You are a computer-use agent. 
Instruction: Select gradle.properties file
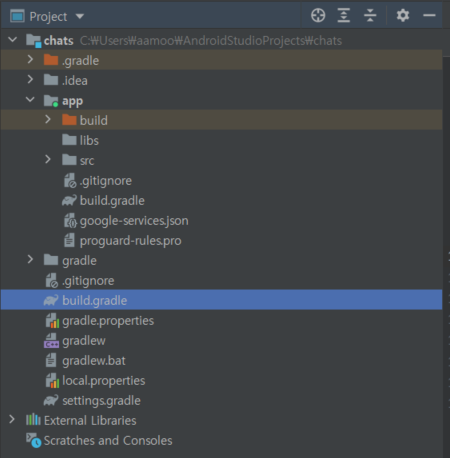108,321
